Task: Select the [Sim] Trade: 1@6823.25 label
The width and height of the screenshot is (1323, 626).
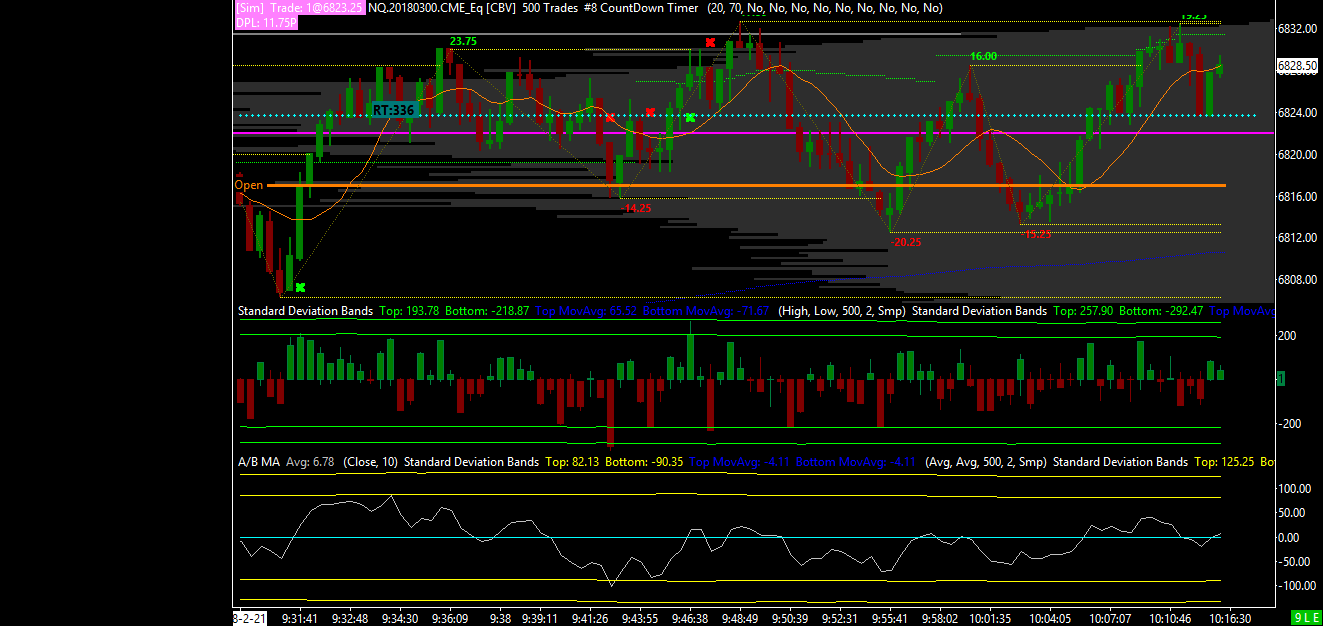Action: [300, 7]
